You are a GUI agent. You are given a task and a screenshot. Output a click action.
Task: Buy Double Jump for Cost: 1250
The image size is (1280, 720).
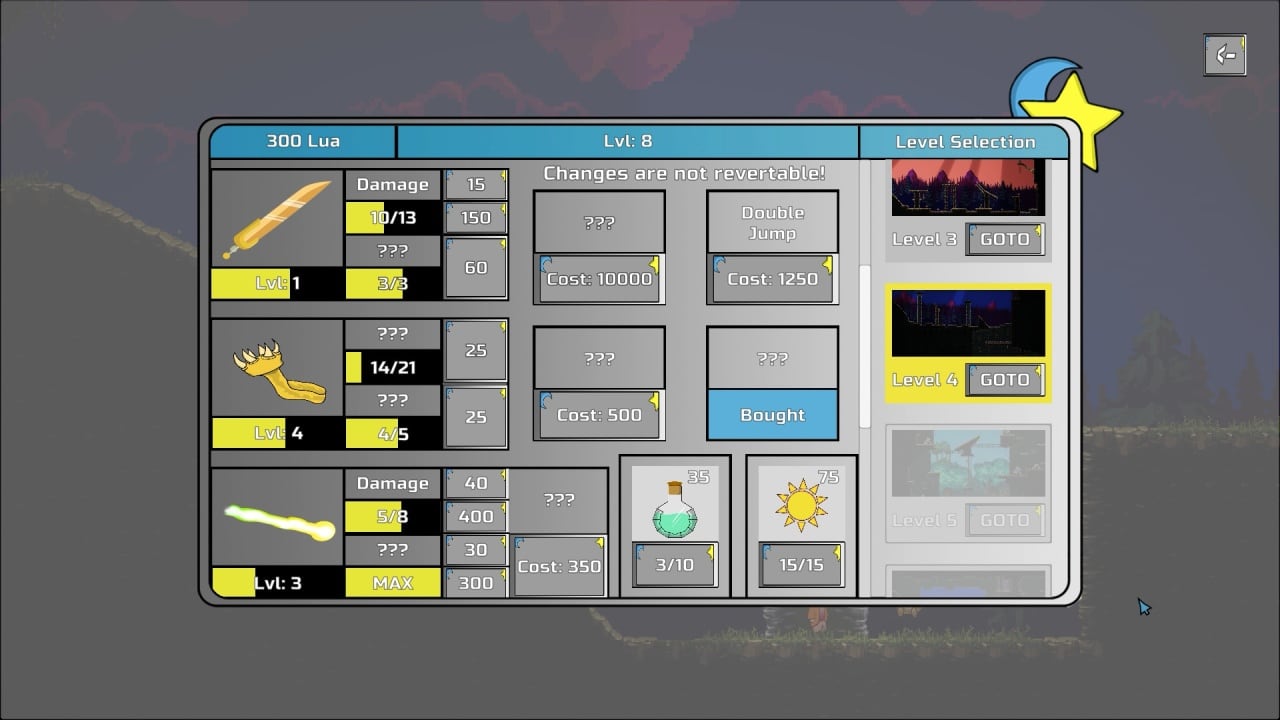click(x=772, y=279)
